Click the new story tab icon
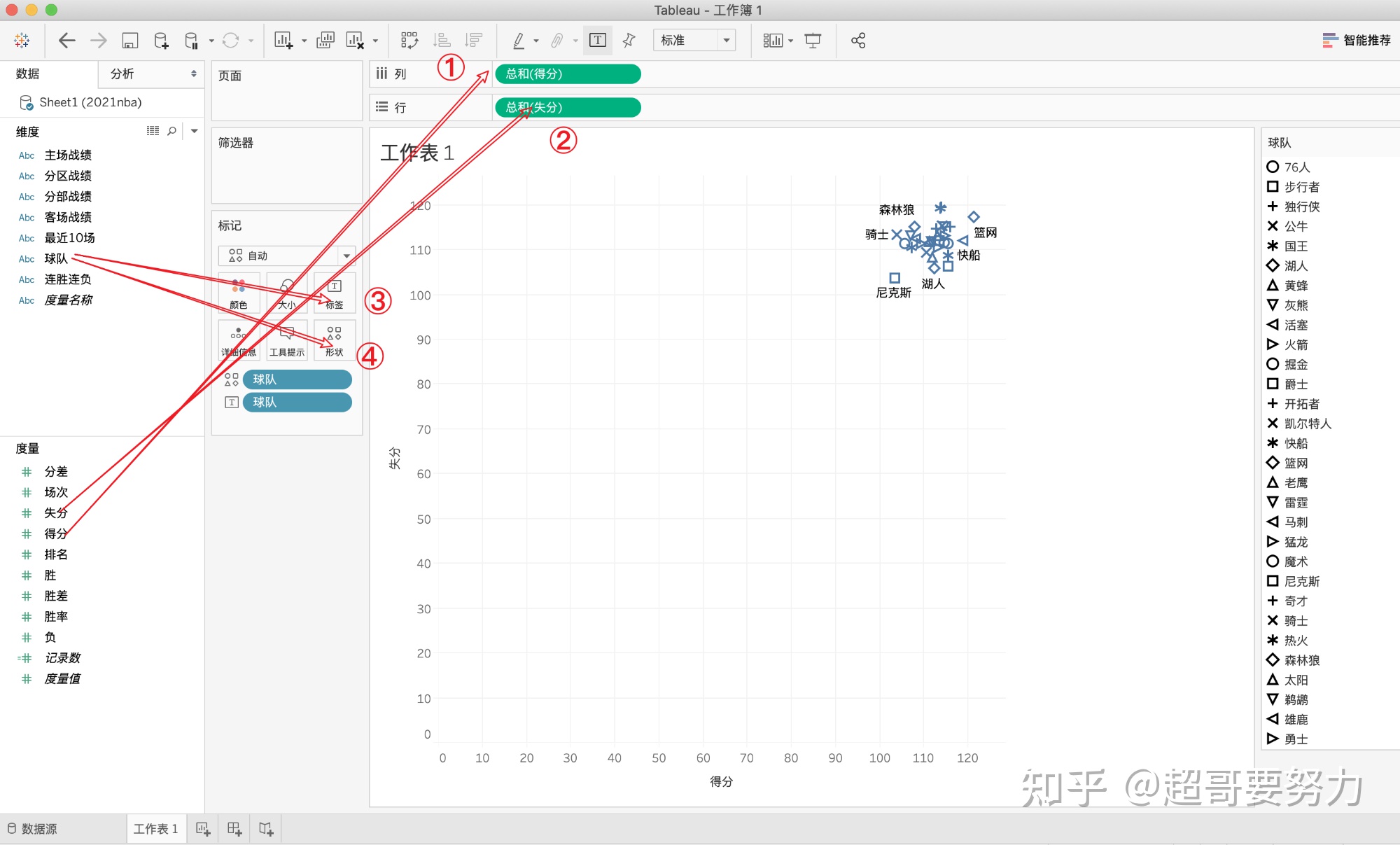The width and height of the screenshot is (1400, 845). pos(266,829)
